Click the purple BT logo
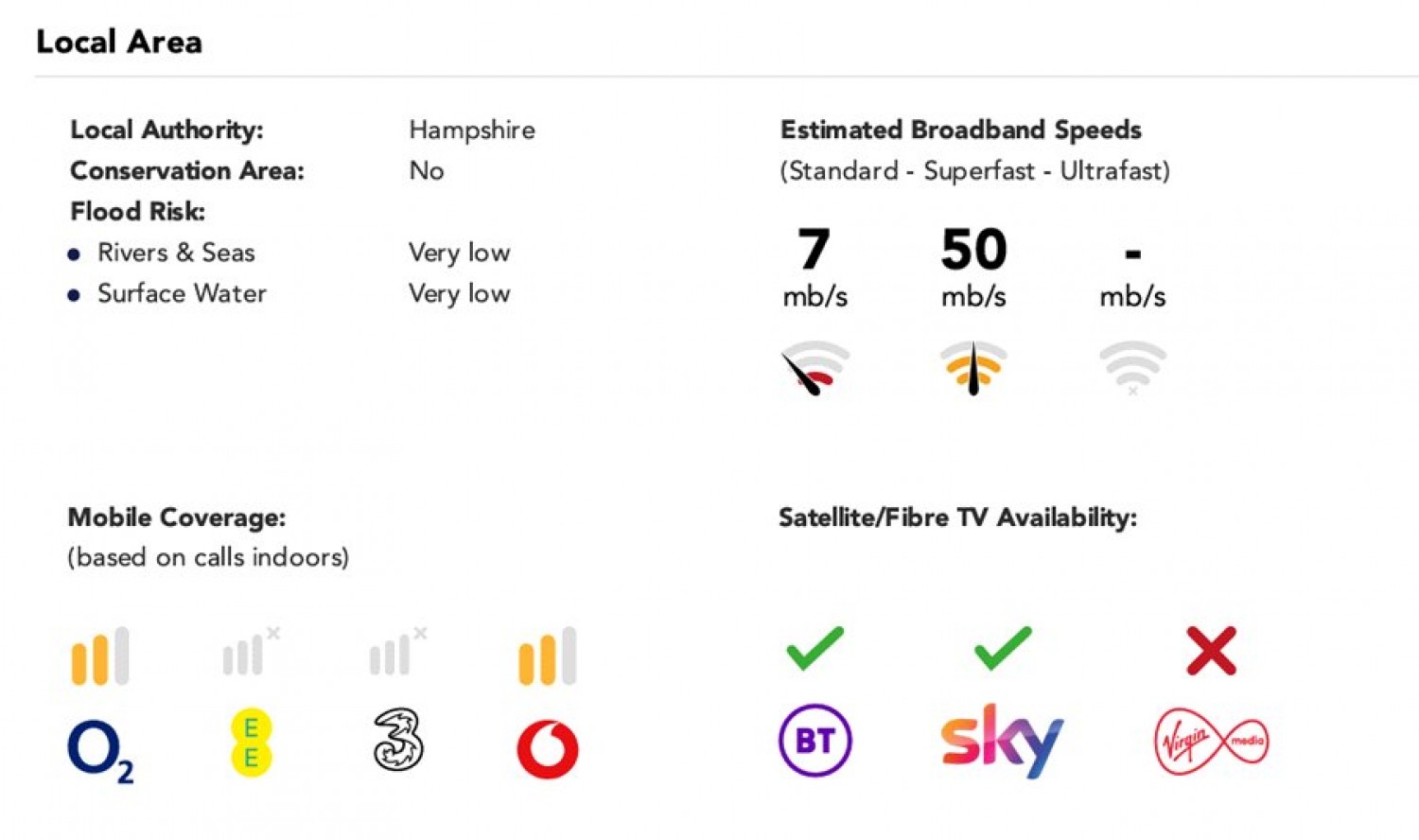1419x840 pixels. tap(815, 740)
